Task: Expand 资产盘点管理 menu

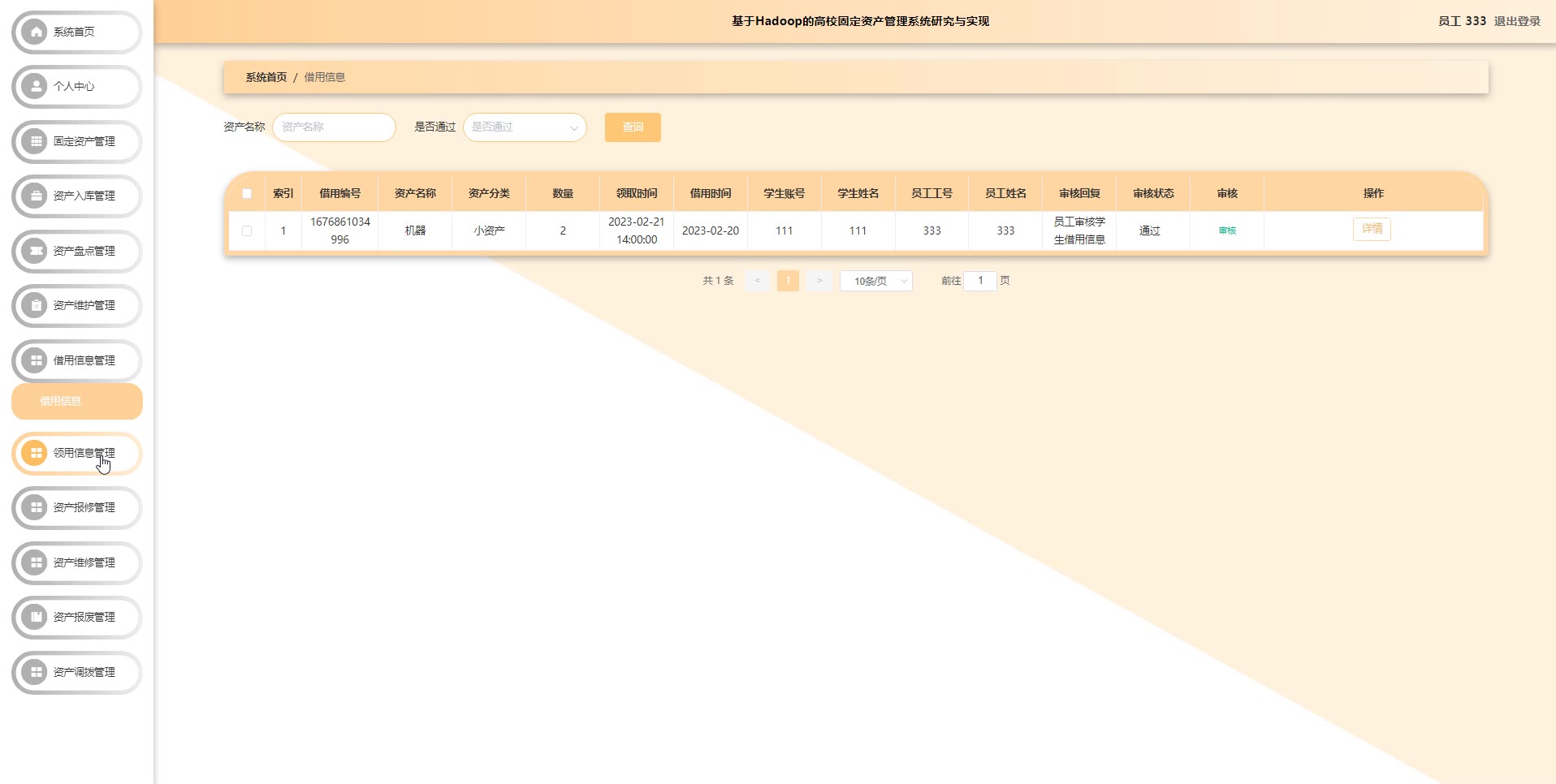Action: coord(77,251)
